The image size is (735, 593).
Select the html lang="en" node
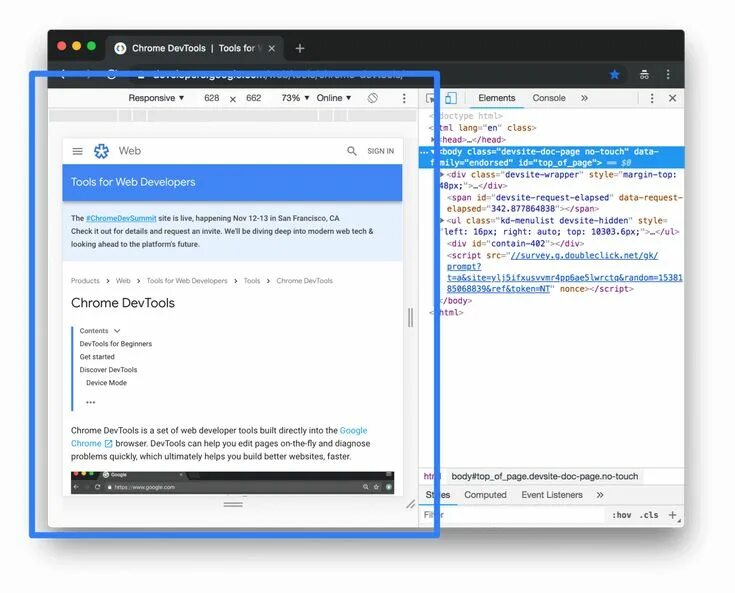(483, 128)
